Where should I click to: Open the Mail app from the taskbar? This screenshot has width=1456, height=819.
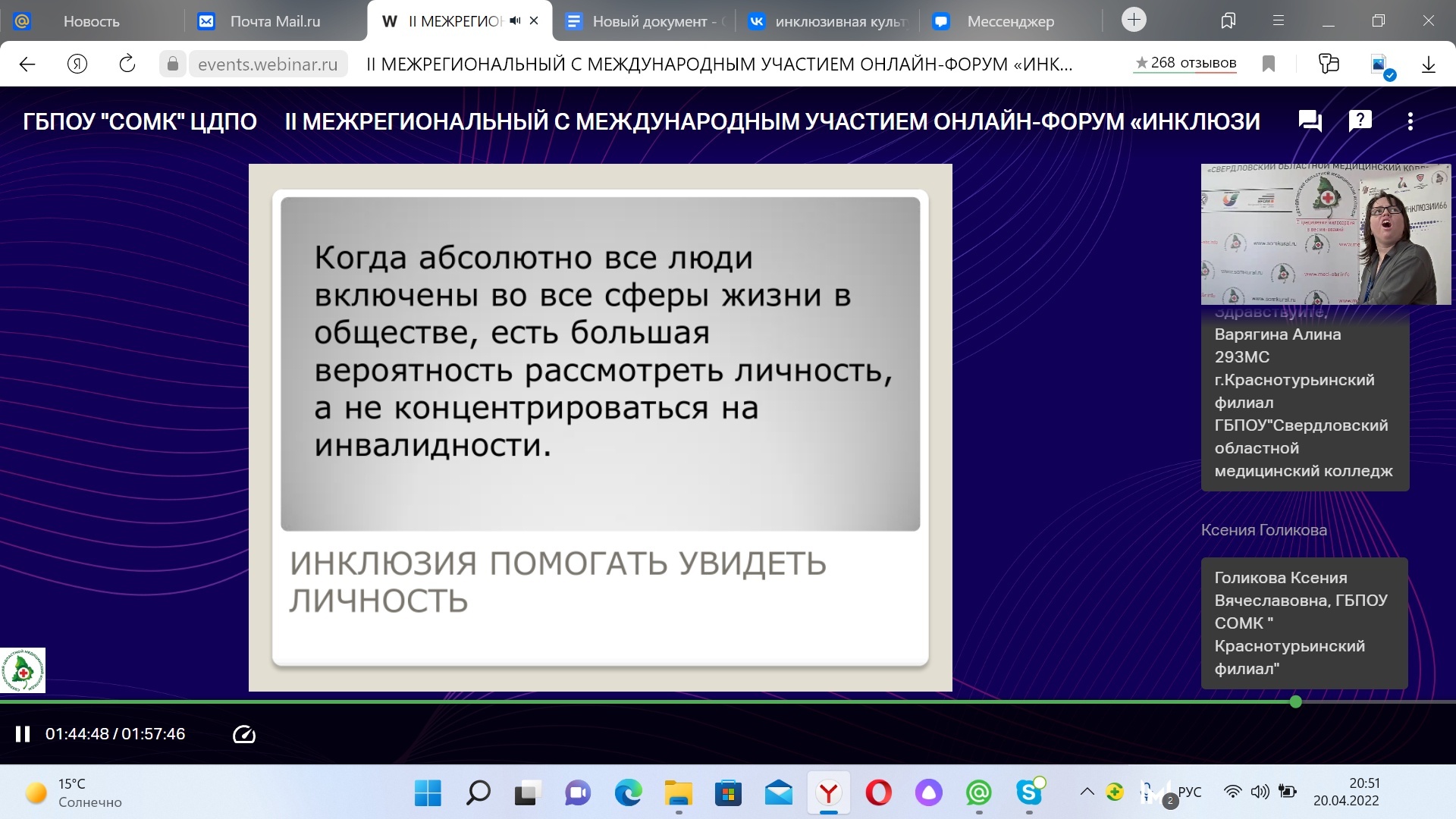click(778, 793)
